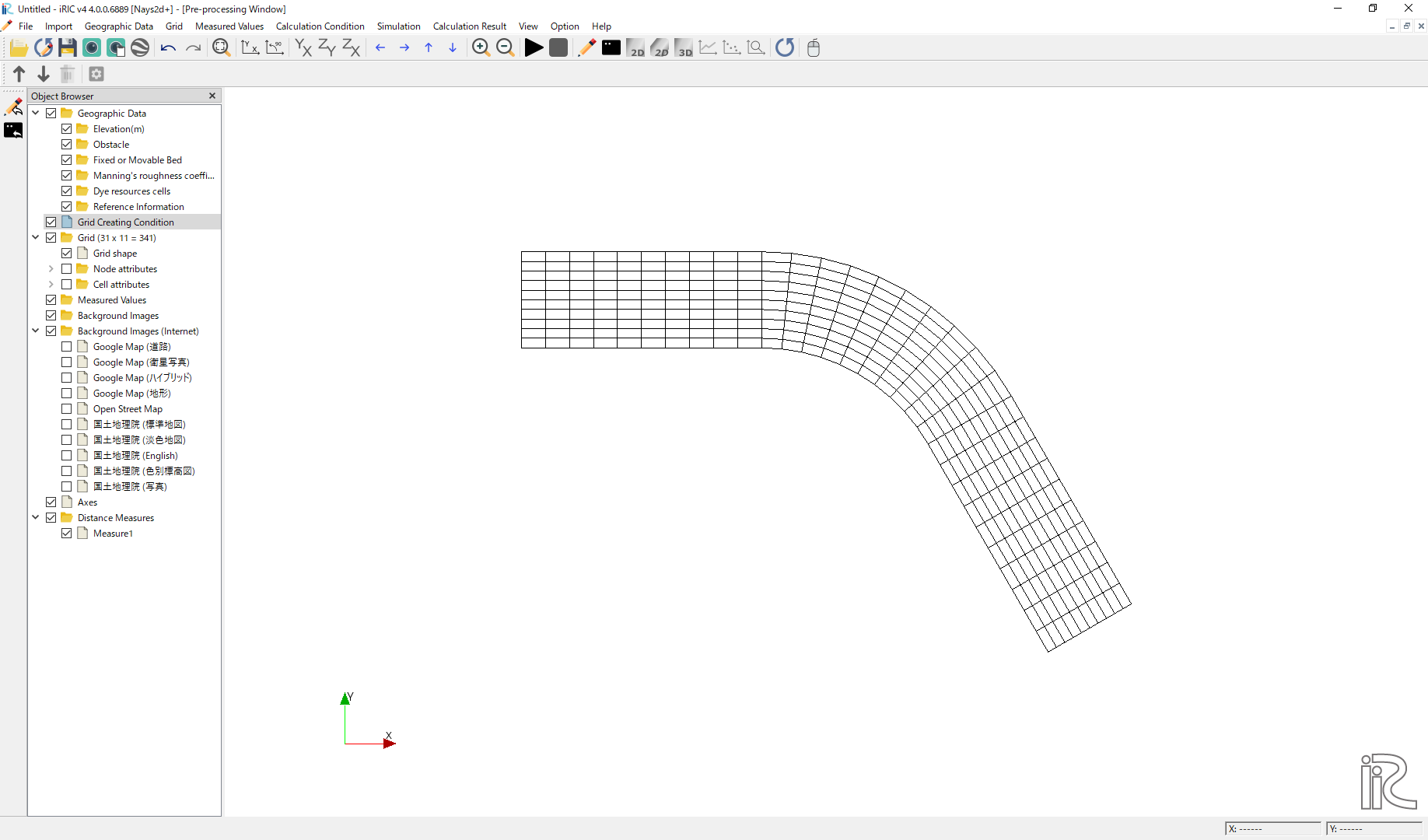Screen dimensions: 1428x840
Task: Move selected item up with arrow
Action: point(19,74)
